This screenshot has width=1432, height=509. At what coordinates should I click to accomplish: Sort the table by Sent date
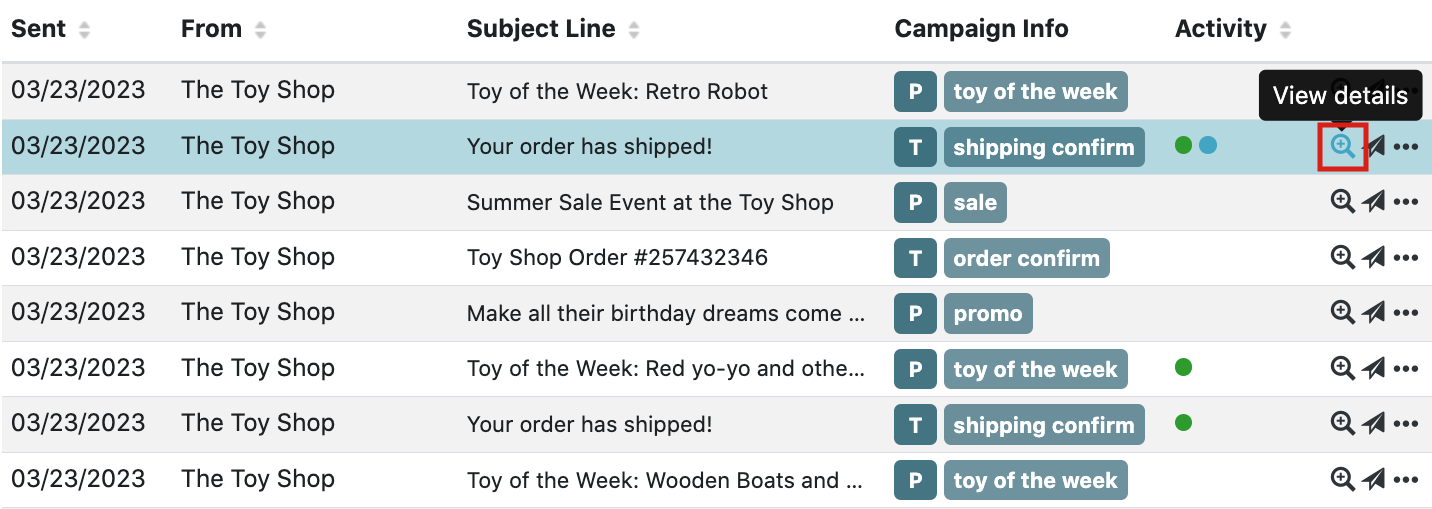84,30
